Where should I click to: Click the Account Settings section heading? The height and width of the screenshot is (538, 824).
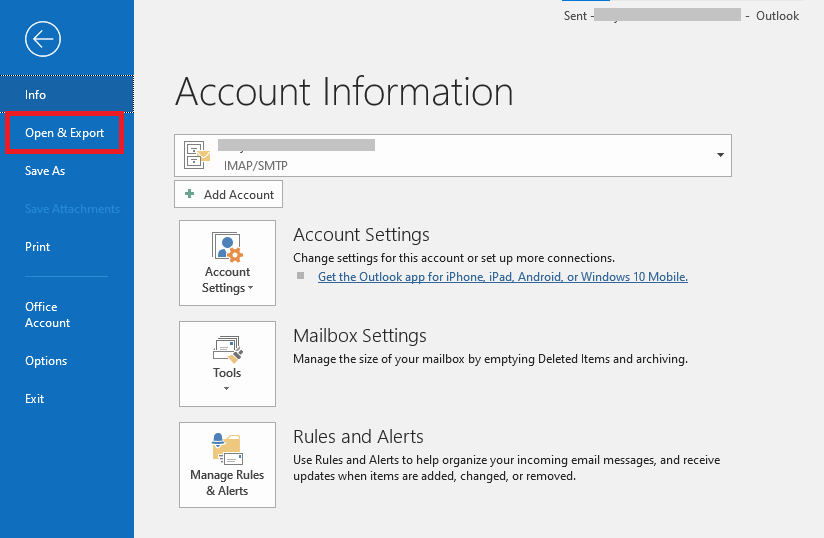point(361,235)
